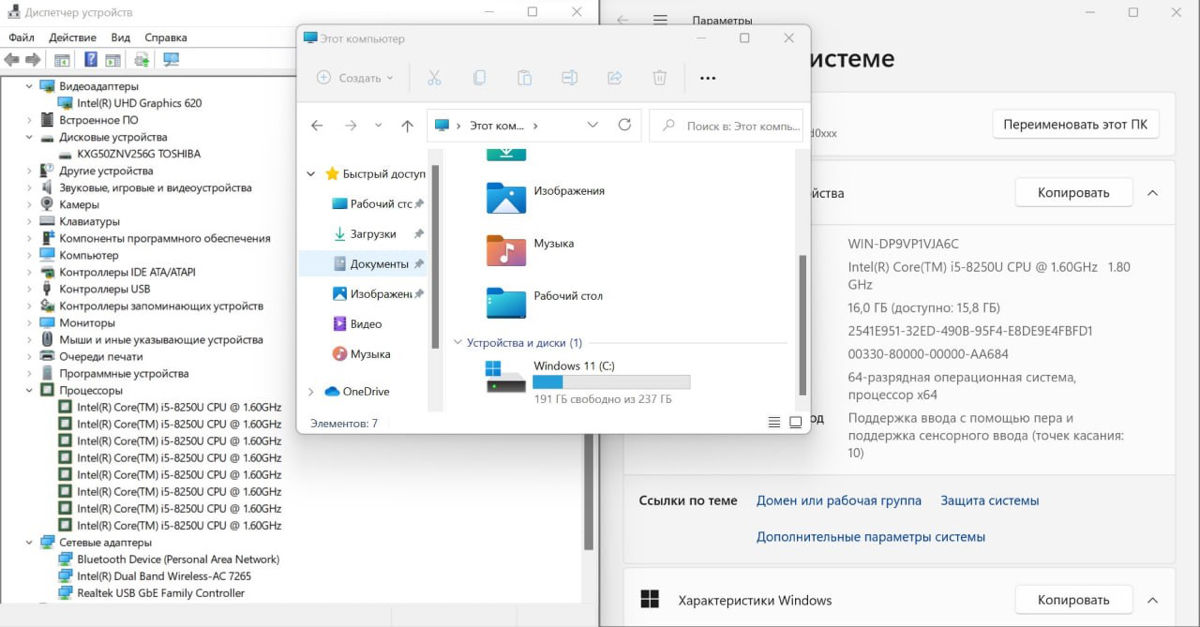The height and width of the screenshot is (627, 1200).
Task: Open the three-dots menu in Explorer toolbar
Action: point(708,78)
